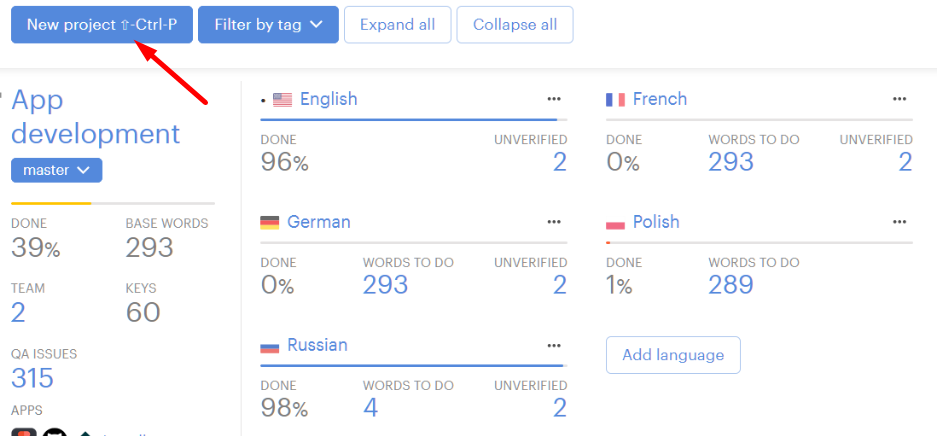Open the 315 QA issues count
The image size is (950, 436).
tap(33, 378)
